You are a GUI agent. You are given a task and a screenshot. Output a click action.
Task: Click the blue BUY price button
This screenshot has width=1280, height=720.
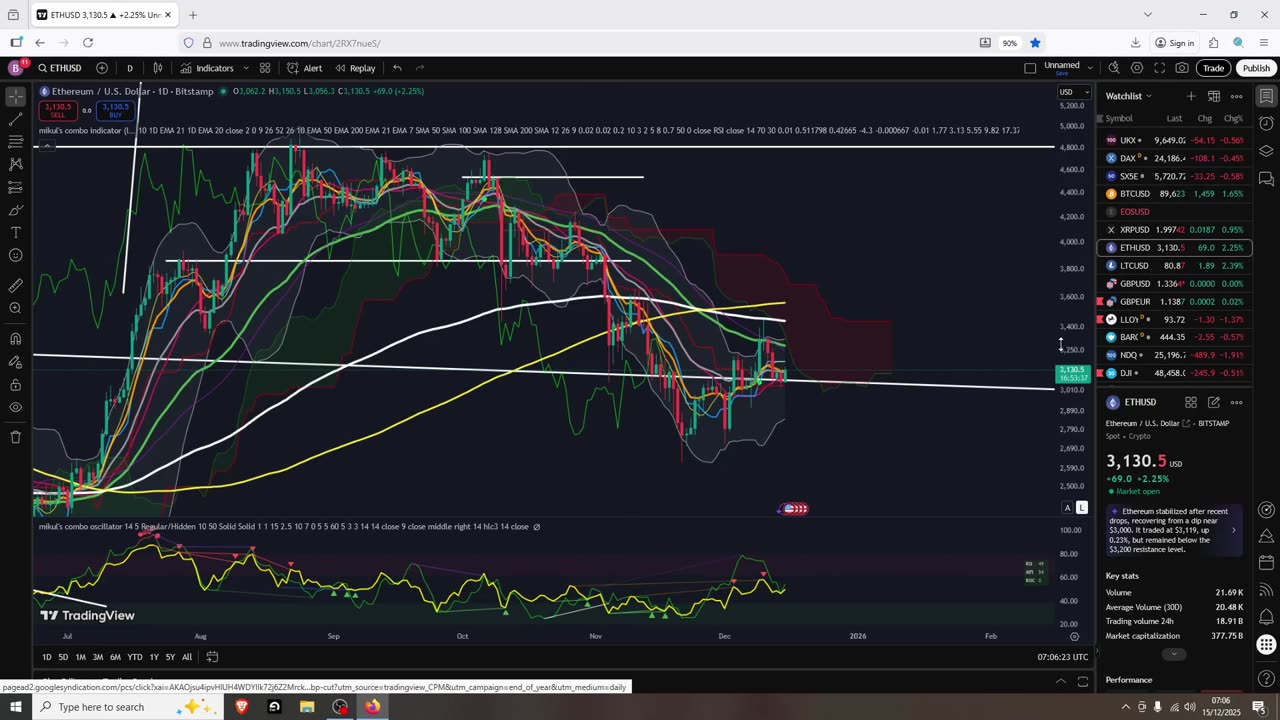(x=115, y=109)
